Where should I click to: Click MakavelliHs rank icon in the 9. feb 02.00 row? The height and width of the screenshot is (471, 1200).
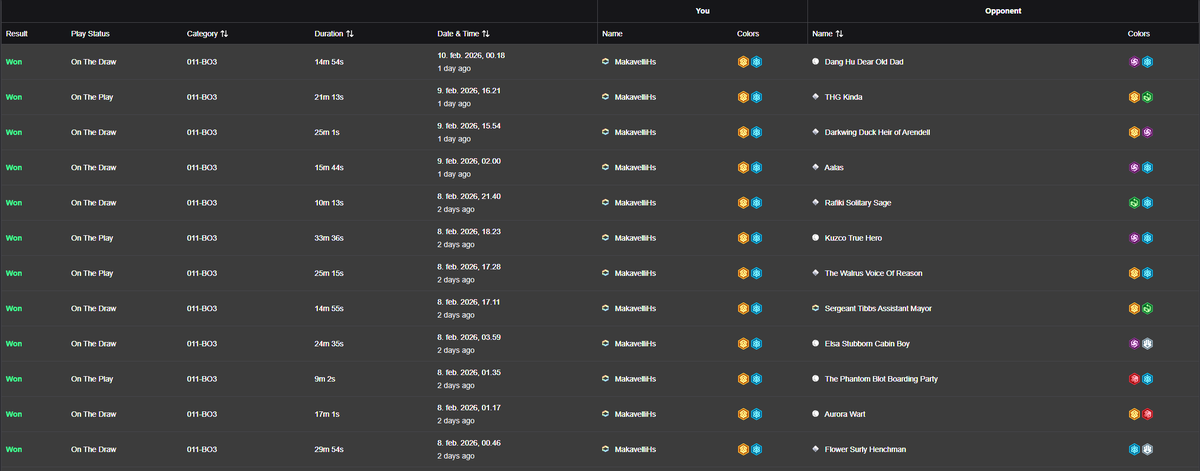(x=606, y=168)
